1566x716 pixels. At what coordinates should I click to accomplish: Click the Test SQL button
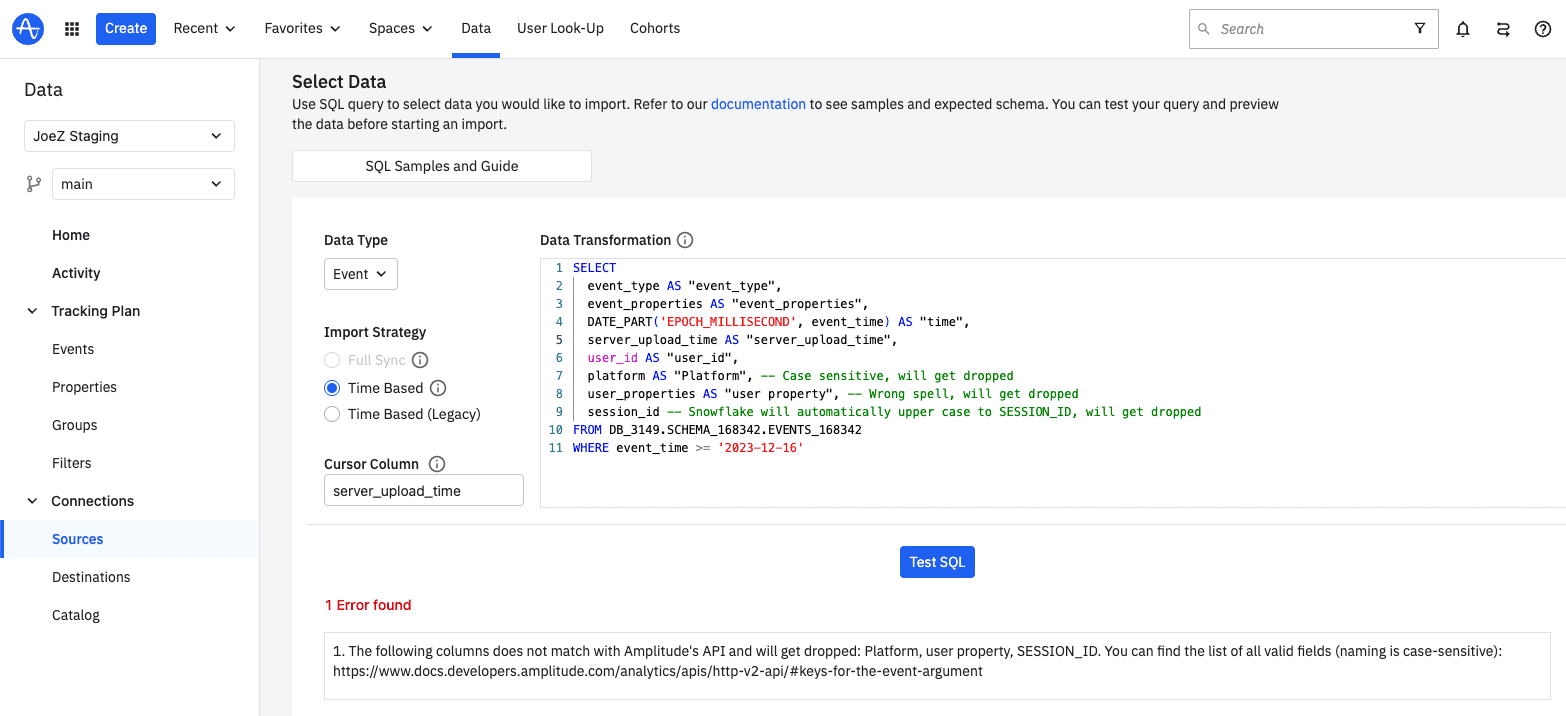(x=937, y=562)
